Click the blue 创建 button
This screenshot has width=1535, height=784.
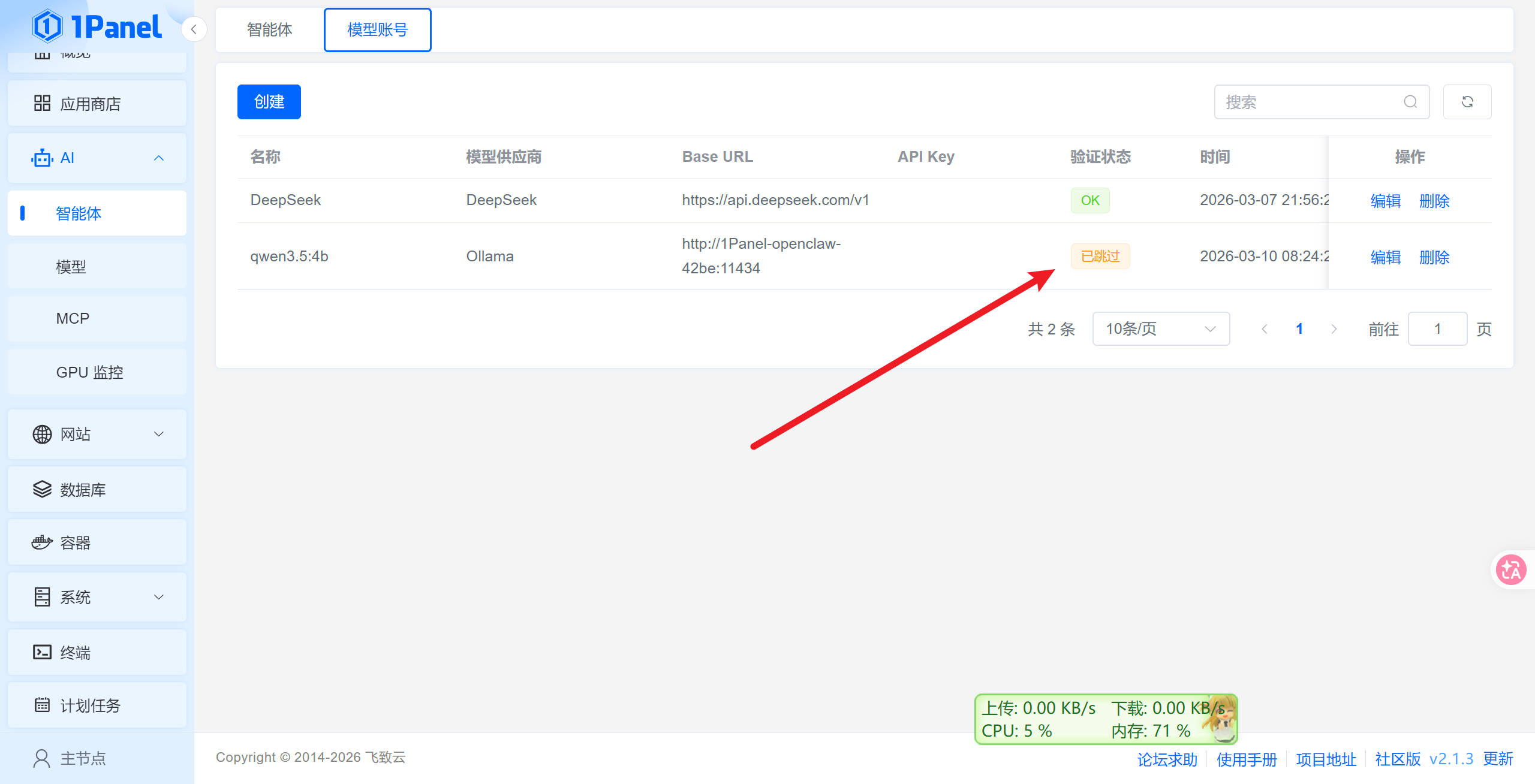click(269, 102)
